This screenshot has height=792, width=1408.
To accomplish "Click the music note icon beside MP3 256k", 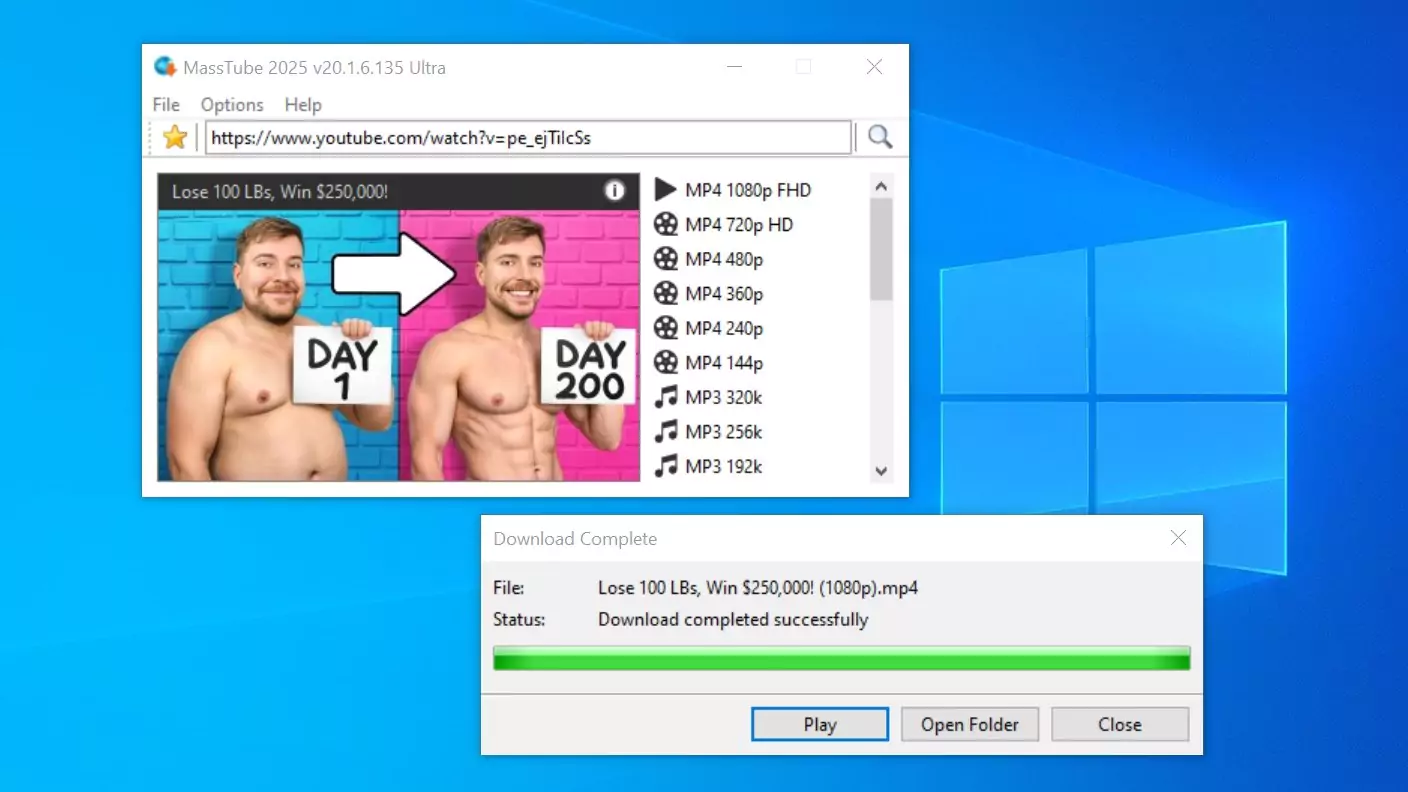I will pos(666,432).
